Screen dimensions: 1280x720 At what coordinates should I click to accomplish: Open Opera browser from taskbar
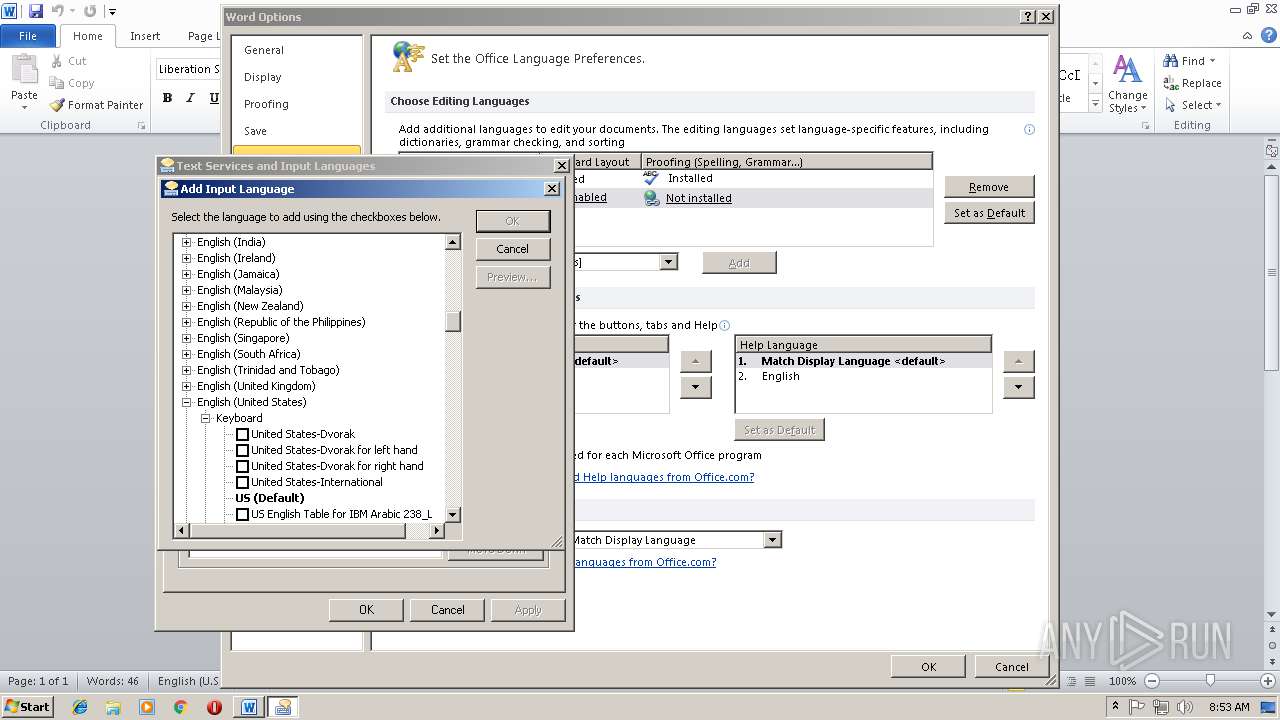point(214,707)
